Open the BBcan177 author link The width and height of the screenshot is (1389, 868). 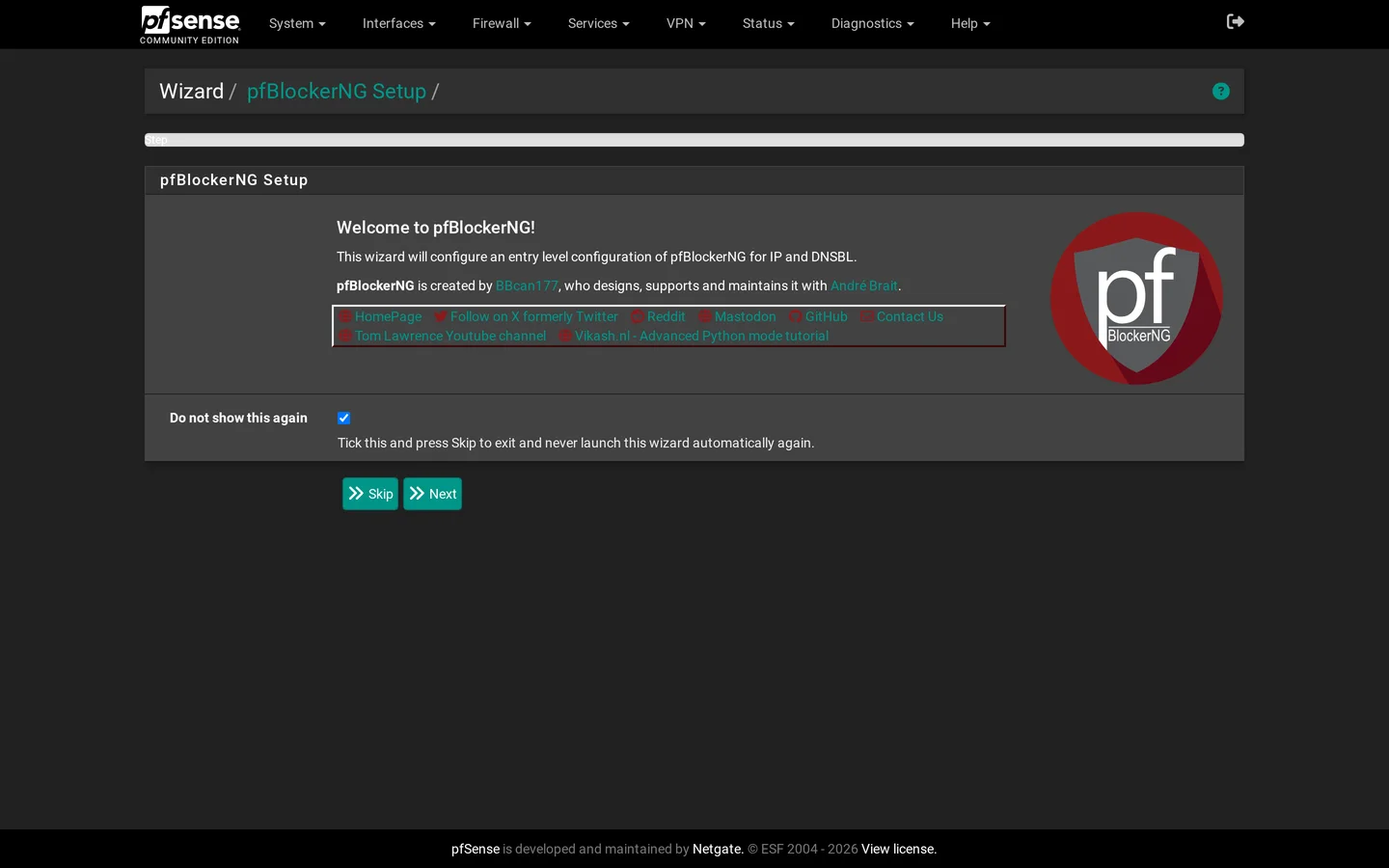[527, 285]
